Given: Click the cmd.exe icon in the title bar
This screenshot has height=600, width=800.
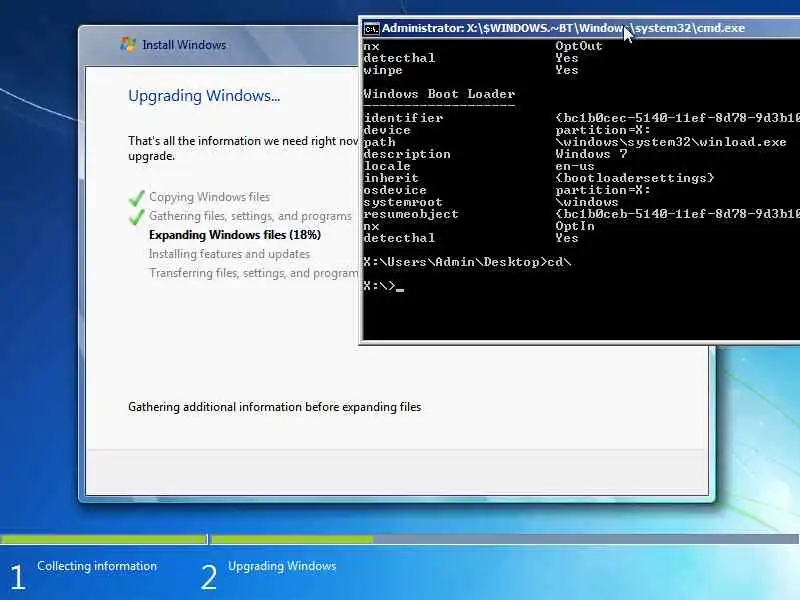Looking at the screenshot, I should 371,29.
